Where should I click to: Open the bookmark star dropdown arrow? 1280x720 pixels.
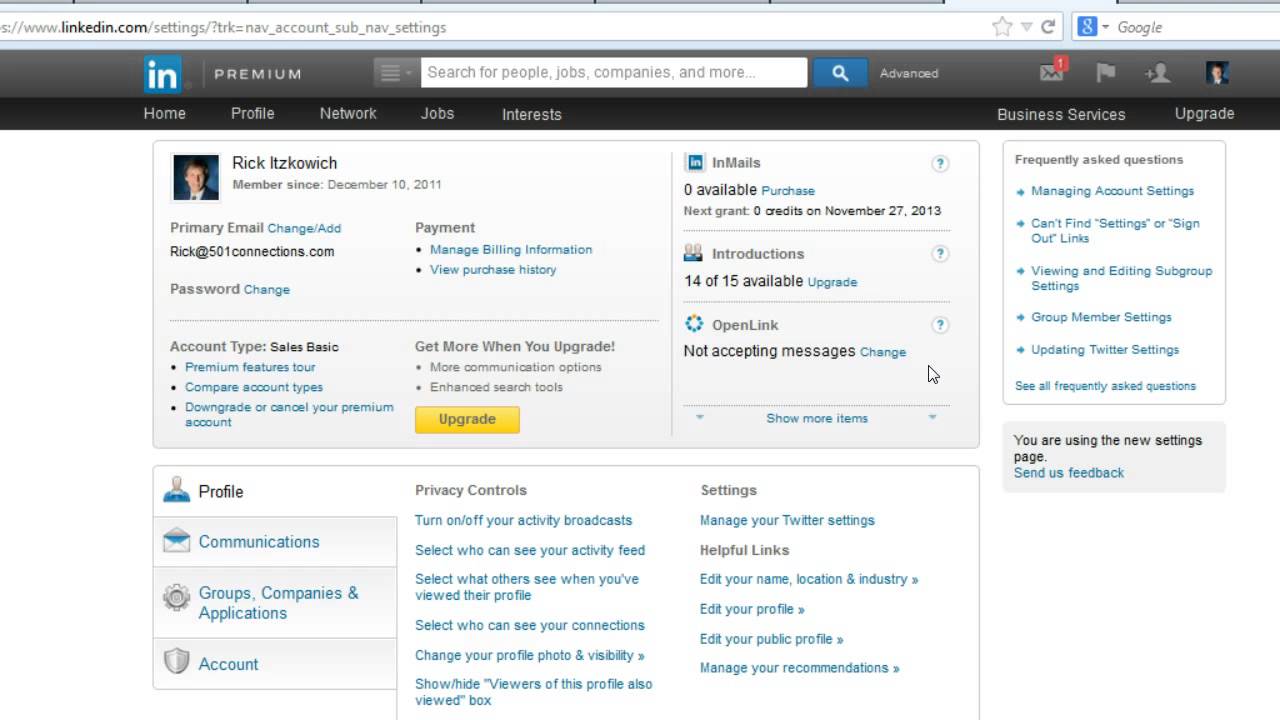click(1026, 28)
